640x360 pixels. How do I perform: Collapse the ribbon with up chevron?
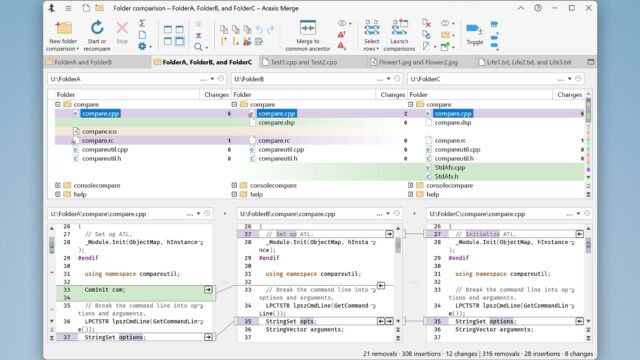pyautogui.click(x=521, y=8)
